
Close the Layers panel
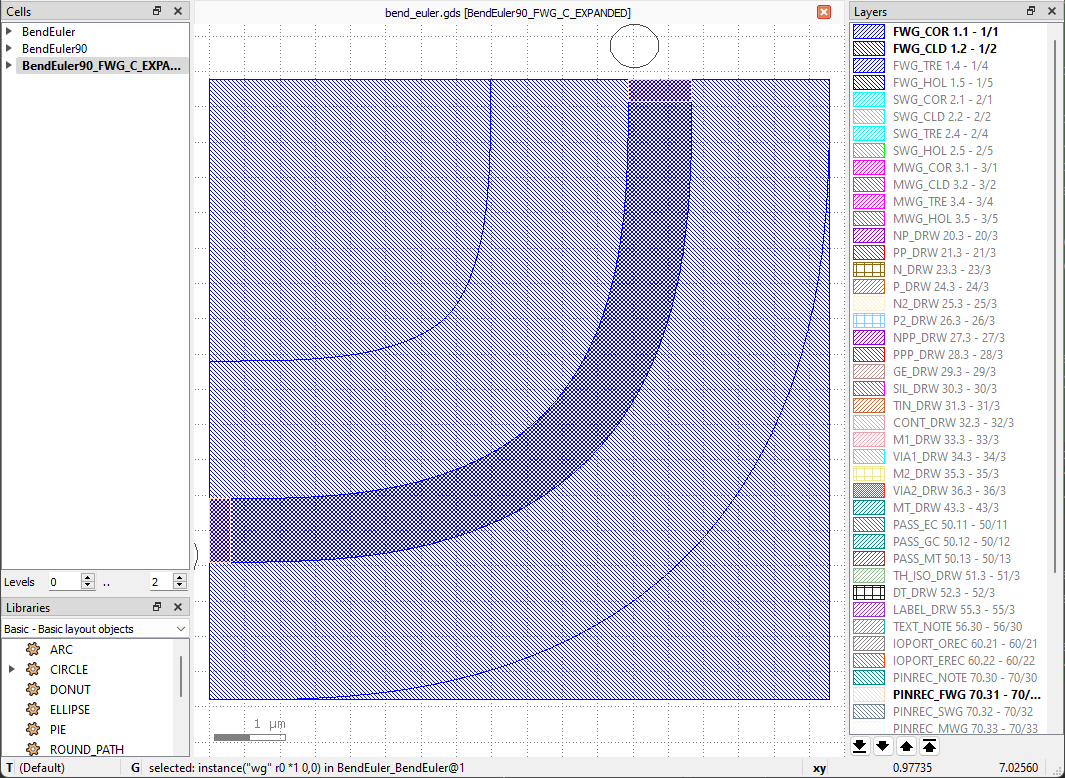1052,11
